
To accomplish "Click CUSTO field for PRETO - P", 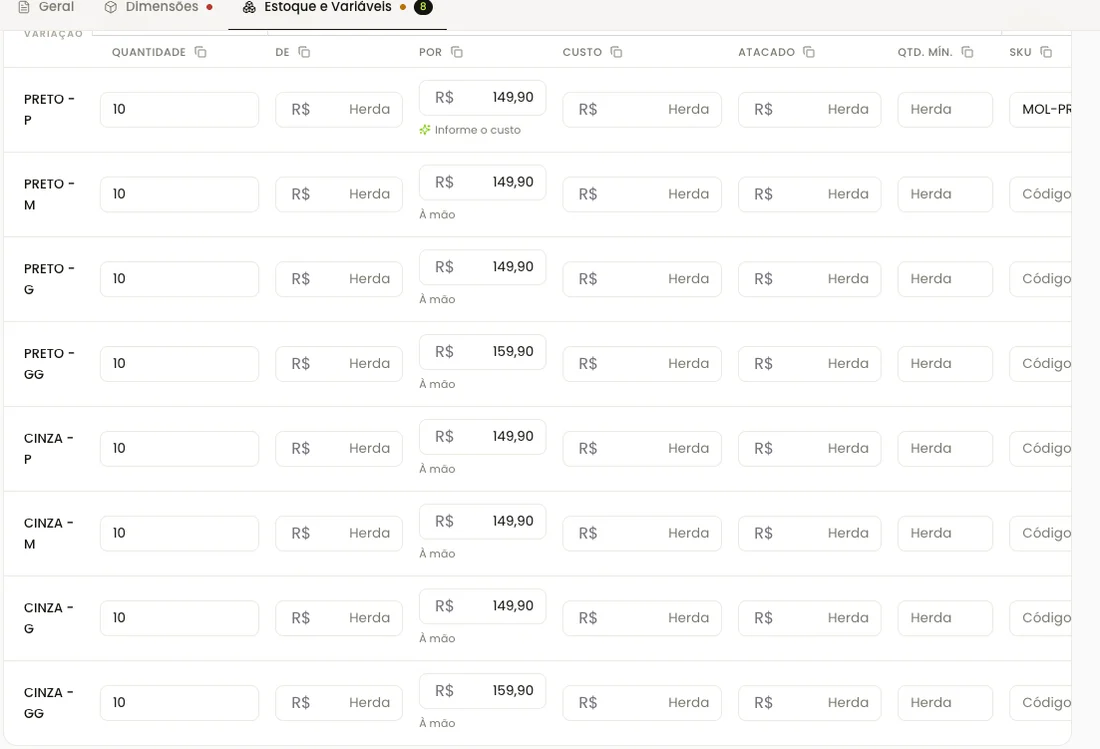I will click(x=642, y=109).
